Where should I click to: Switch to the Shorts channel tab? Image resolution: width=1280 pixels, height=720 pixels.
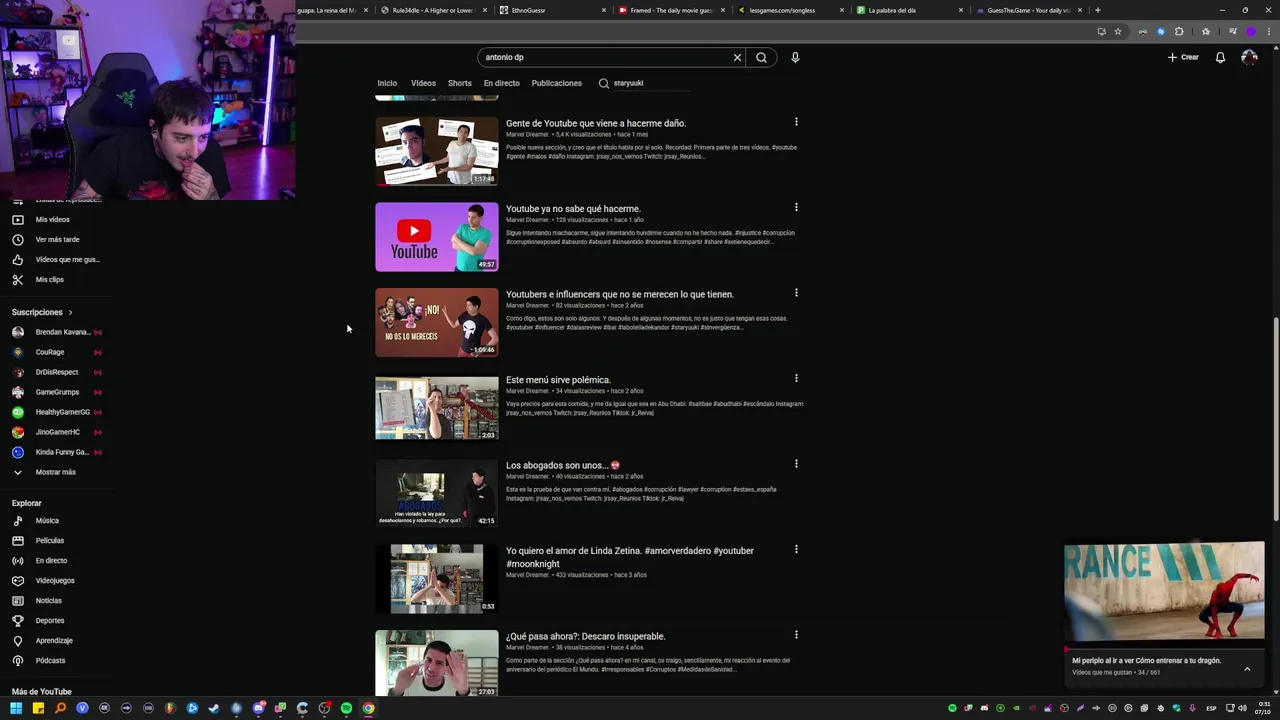(459, 83)
